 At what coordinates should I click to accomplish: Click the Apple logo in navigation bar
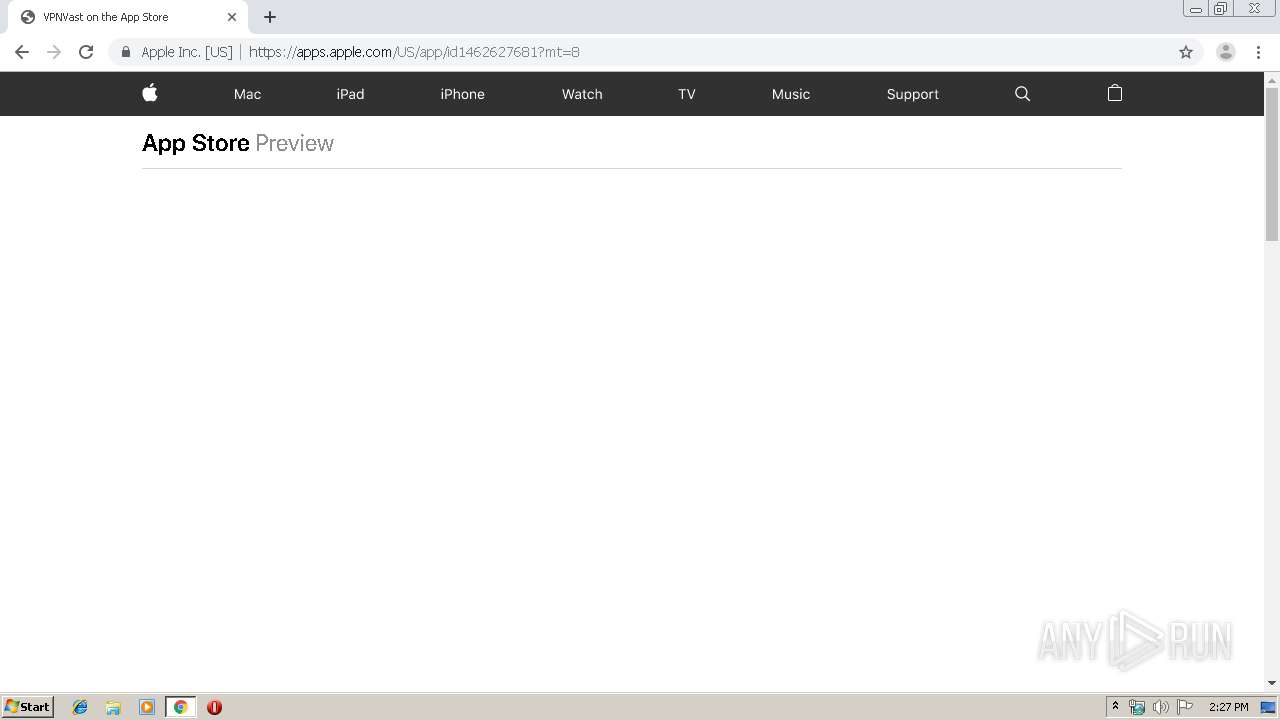coord(150,93)
